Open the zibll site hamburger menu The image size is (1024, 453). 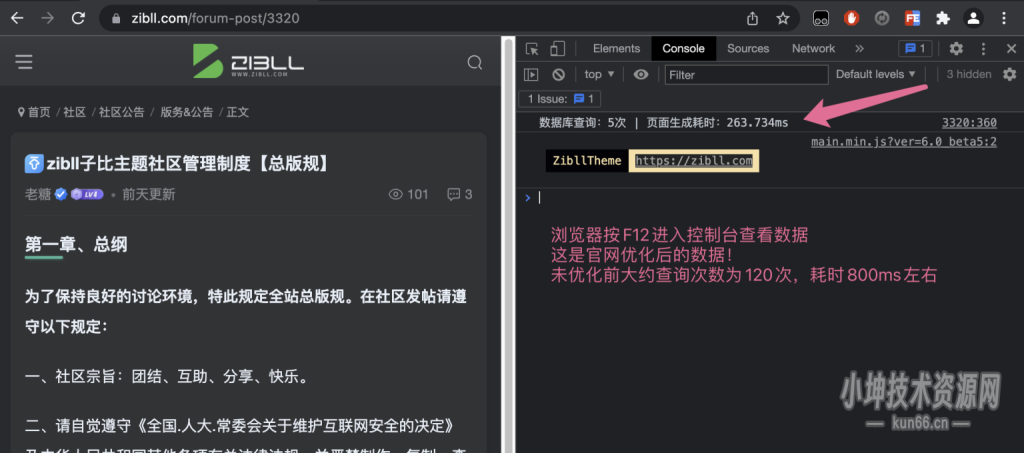[x=24, y=62]
